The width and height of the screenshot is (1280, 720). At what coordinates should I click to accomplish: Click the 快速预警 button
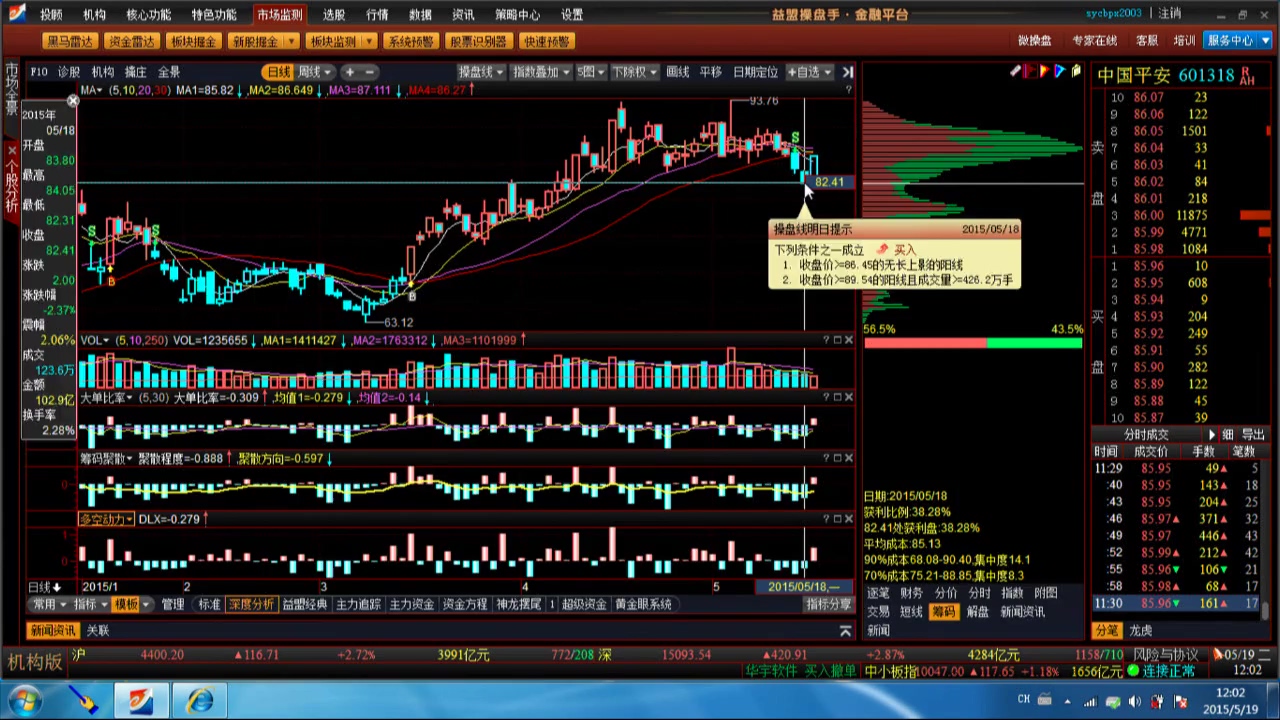(546, 41)
